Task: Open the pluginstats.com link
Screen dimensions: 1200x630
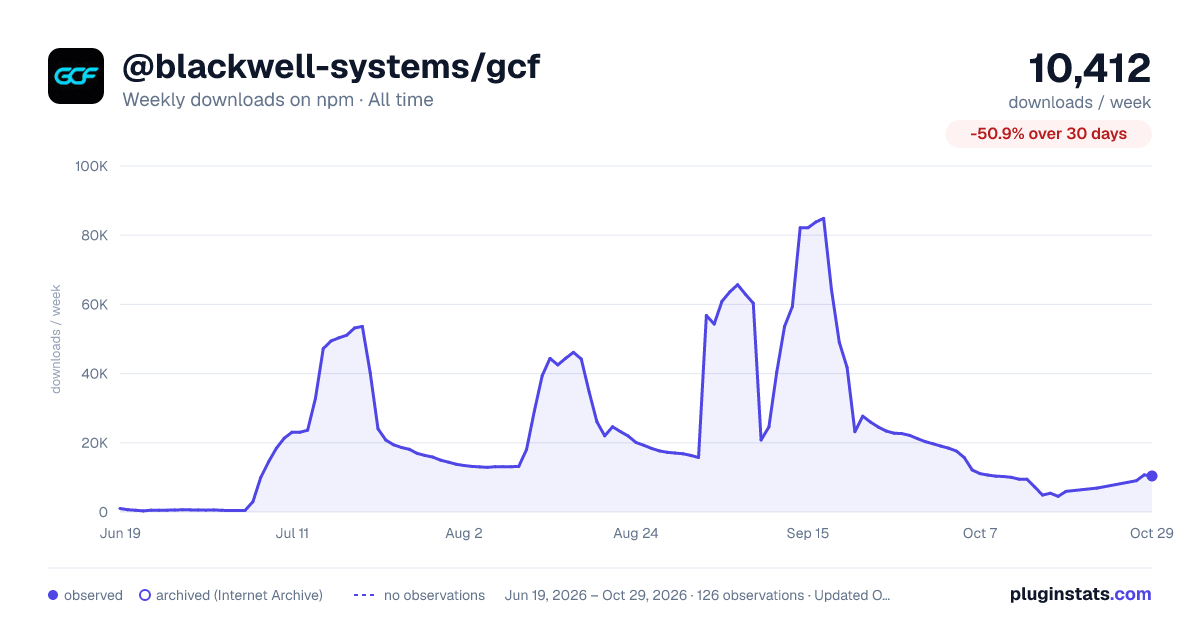Action: click(1081, 594)
